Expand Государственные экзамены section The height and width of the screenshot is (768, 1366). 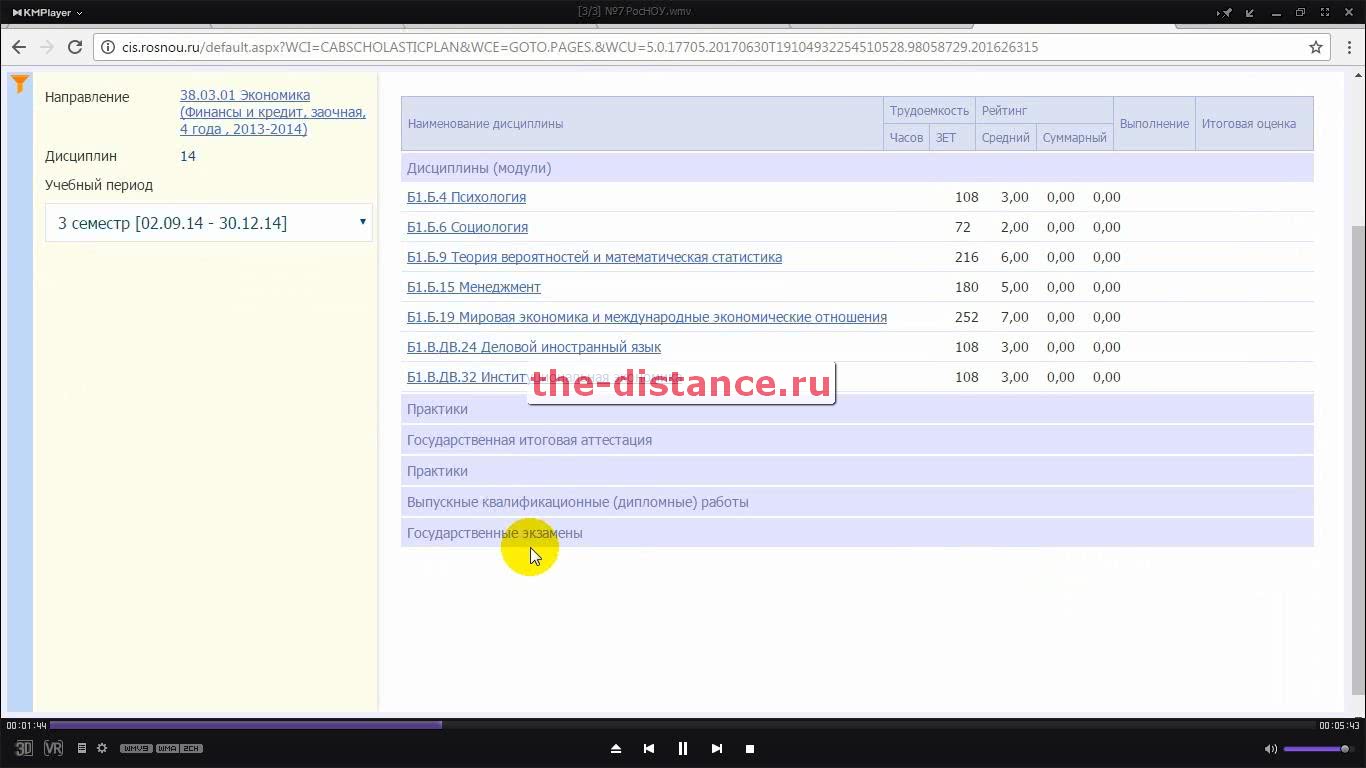point(857,533)
